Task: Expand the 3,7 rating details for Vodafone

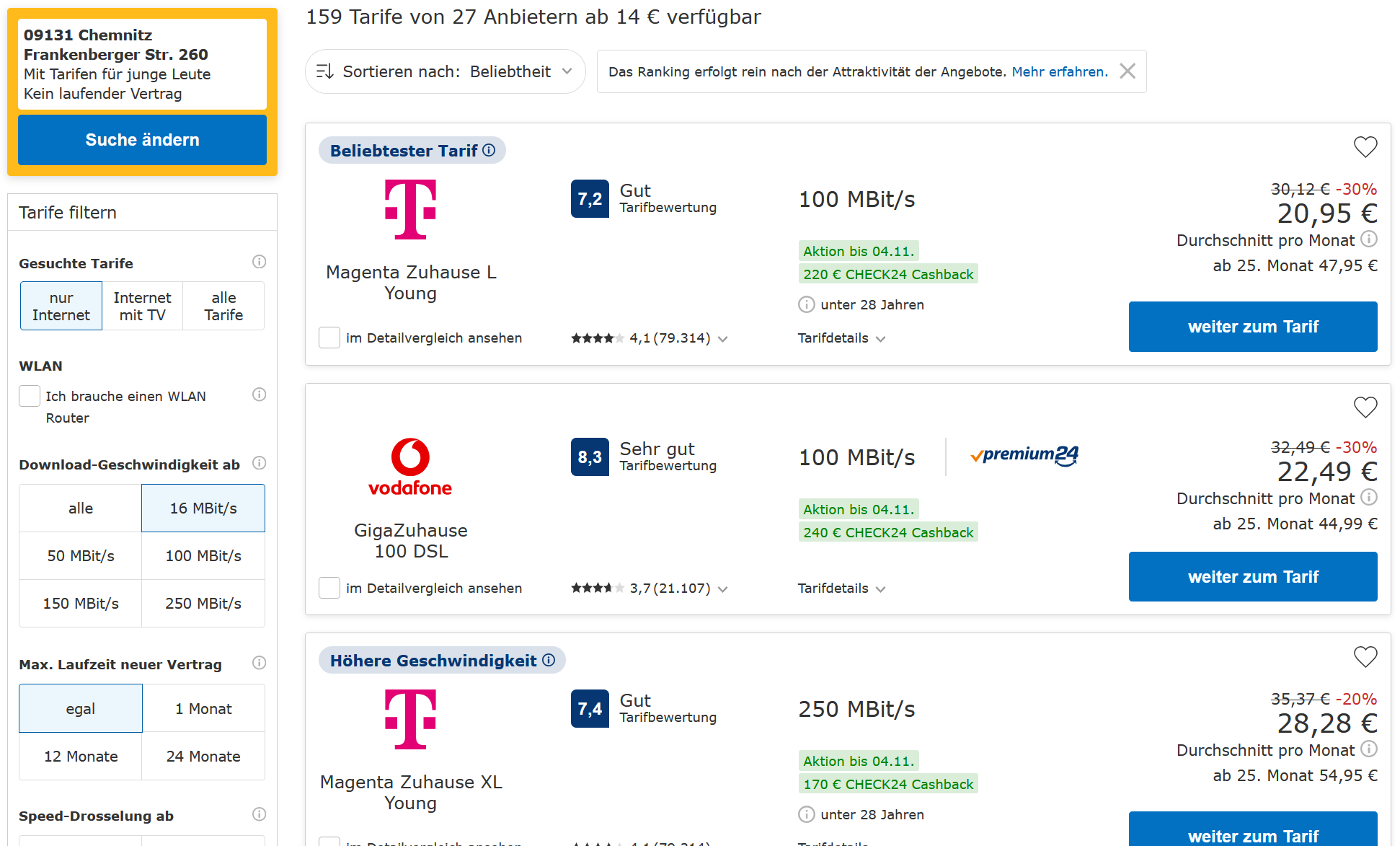Action: [x=650, y=589]
